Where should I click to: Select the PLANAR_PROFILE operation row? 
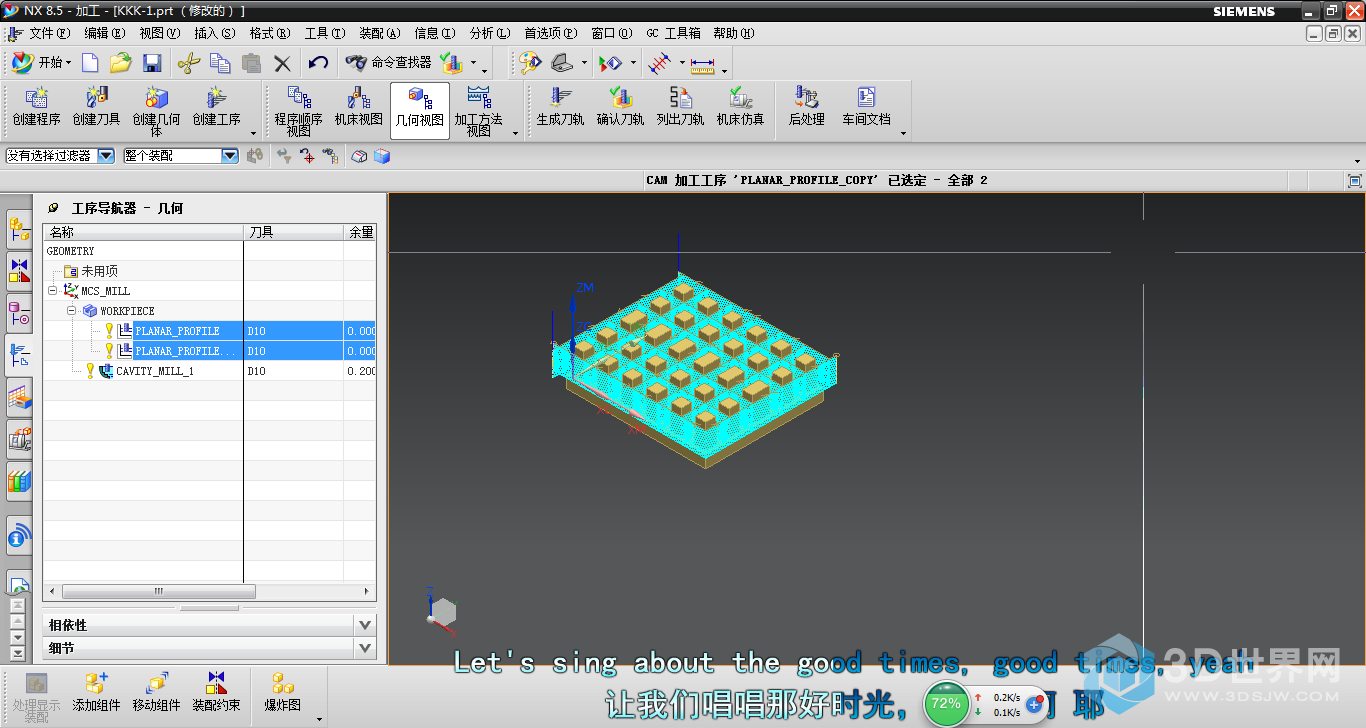tap(210, 331)
